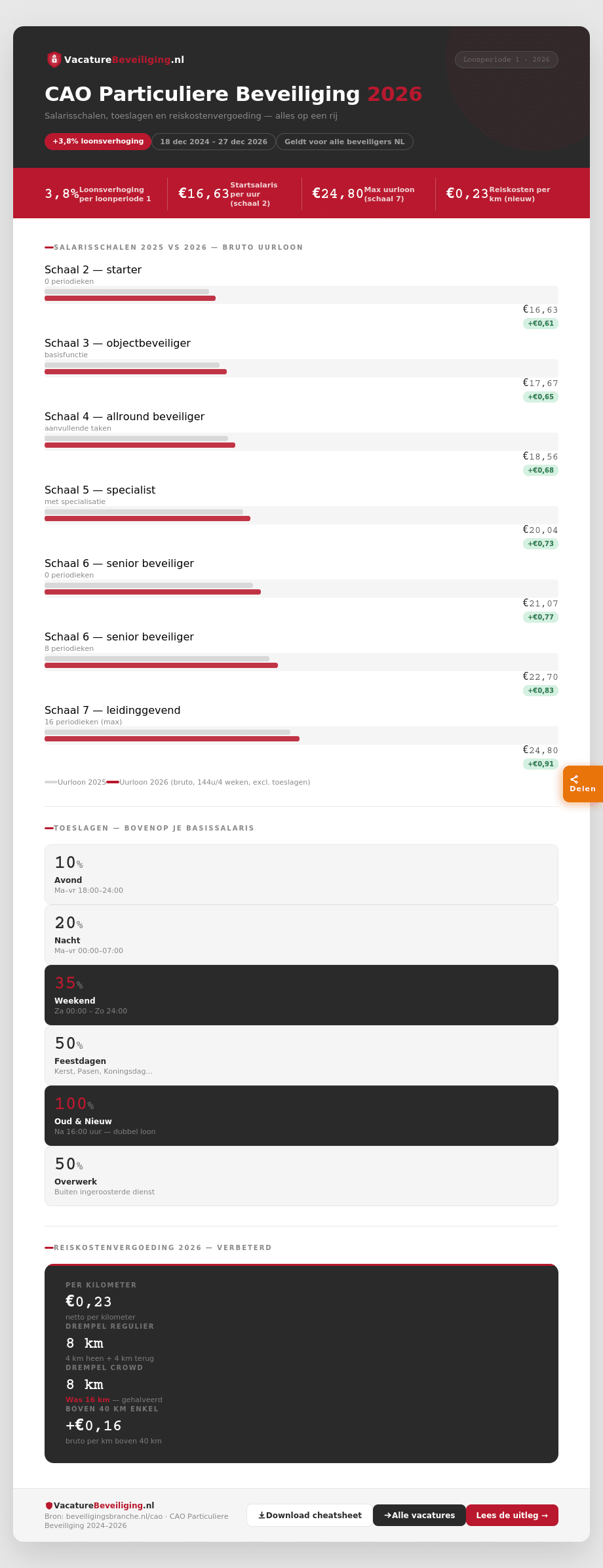The height and width of the screenshot is (1568, 603).
Task: Click the 18 dec 2024 – 27 dec 2026 pill
Action: click(214, 142)
